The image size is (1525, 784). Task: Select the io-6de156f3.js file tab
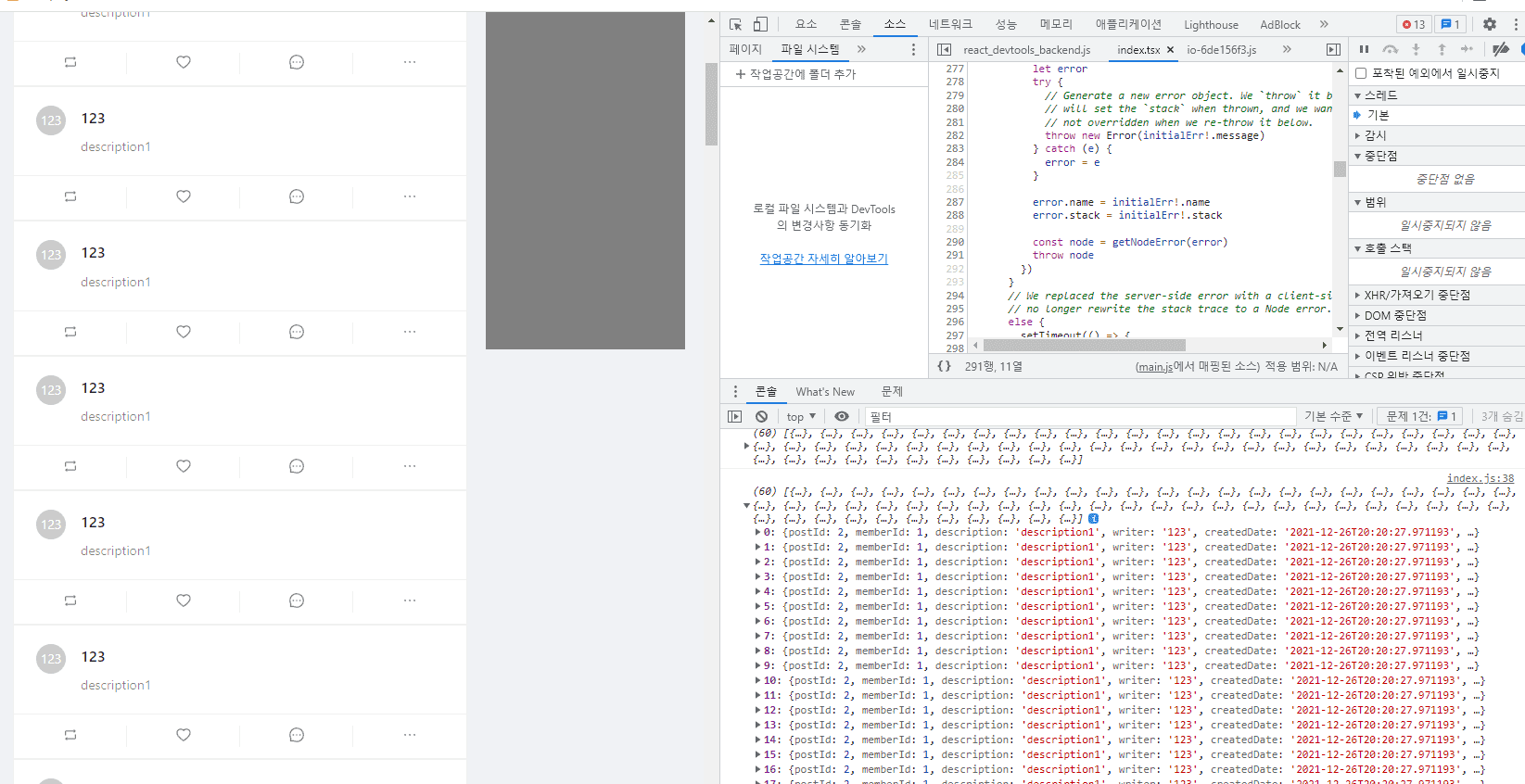coord(1221,50)
